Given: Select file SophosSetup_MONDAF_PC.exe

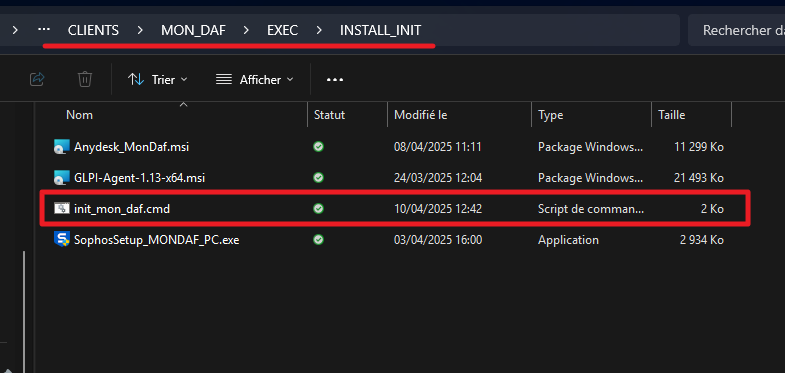Looking at the screenshot, I should click(156, 240).
